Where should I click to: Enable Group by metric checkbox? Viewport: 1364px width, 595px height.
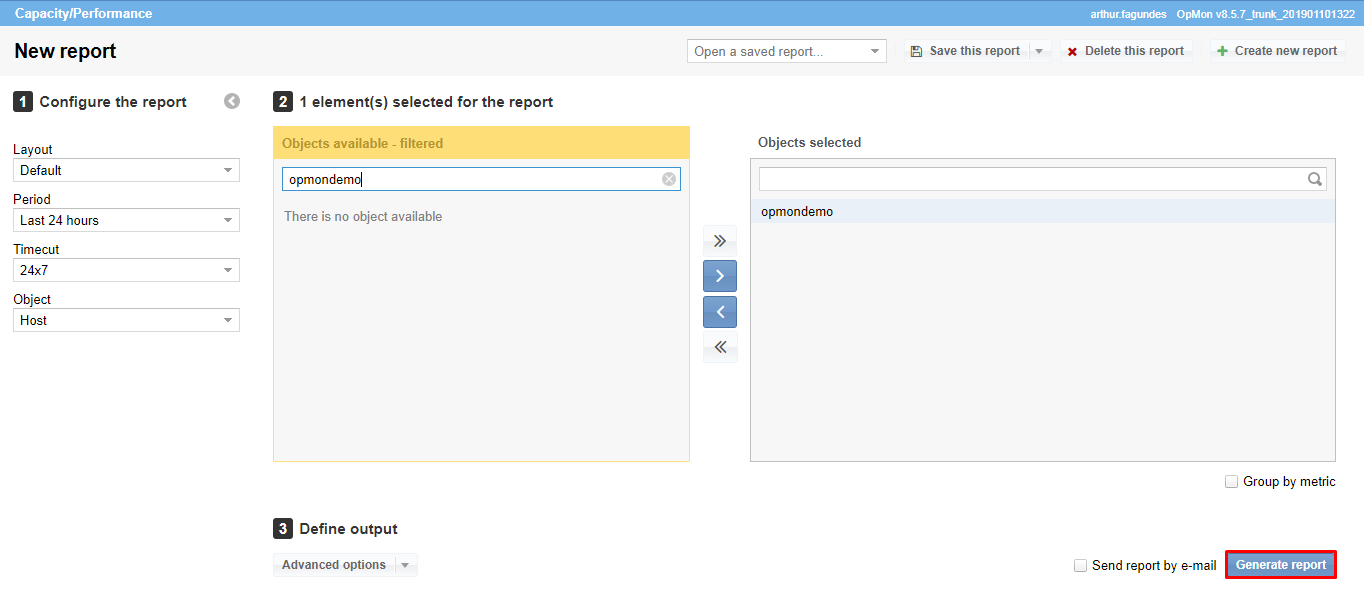tap(1231, 482)
